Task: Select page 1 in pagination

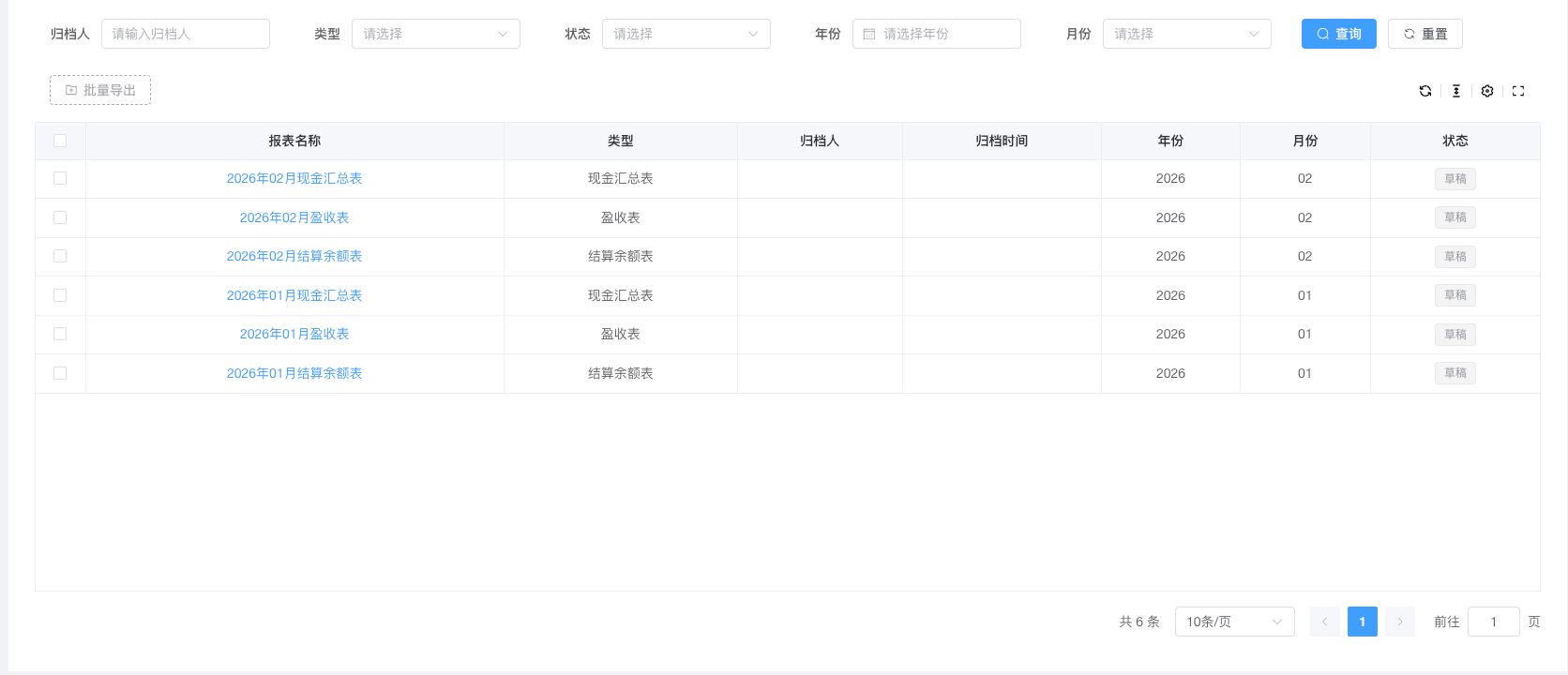Action: click(1363, 622)
